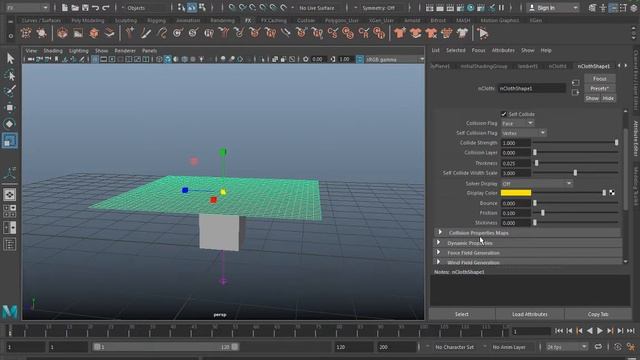Click the Undo arrow icon

pos(96,7)
